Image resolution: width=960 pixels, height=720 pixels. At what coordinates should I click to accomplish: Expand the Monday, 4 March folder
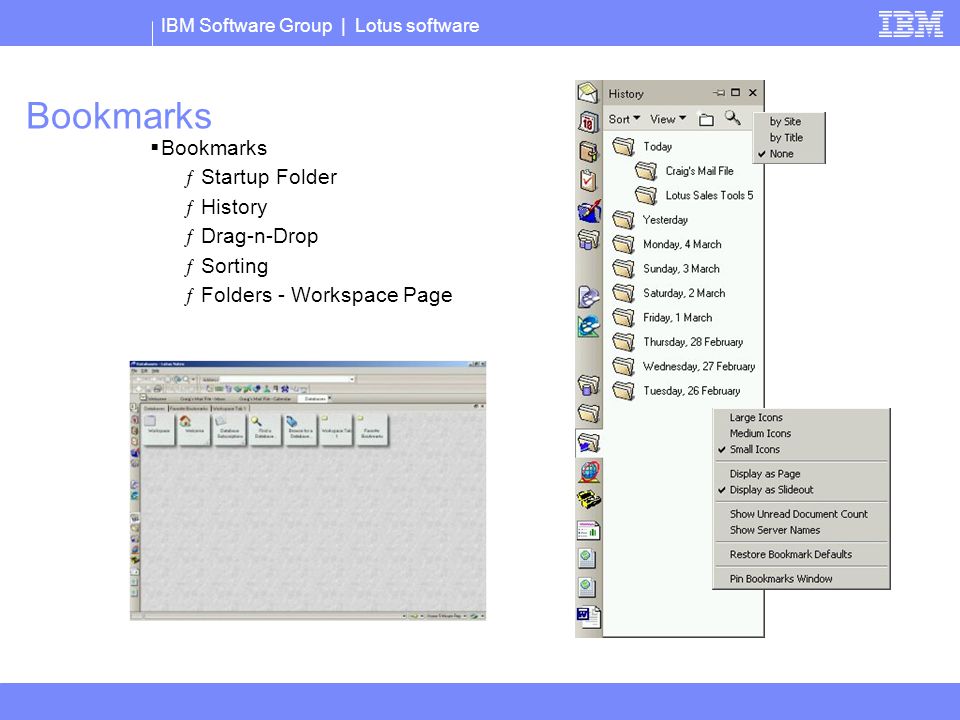click(667, 244)
